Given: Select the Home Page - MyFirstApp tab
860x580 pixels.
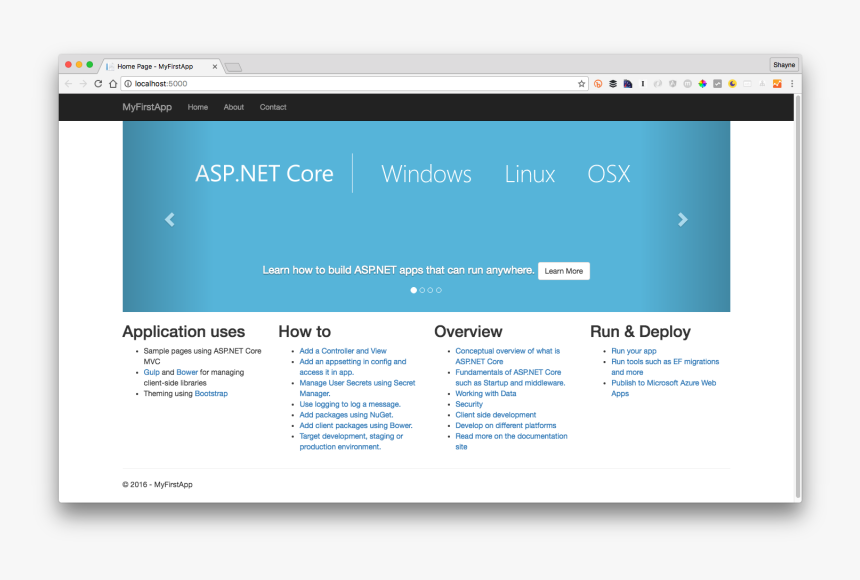Looking at the screenshot, I should (x=161, y=66).
